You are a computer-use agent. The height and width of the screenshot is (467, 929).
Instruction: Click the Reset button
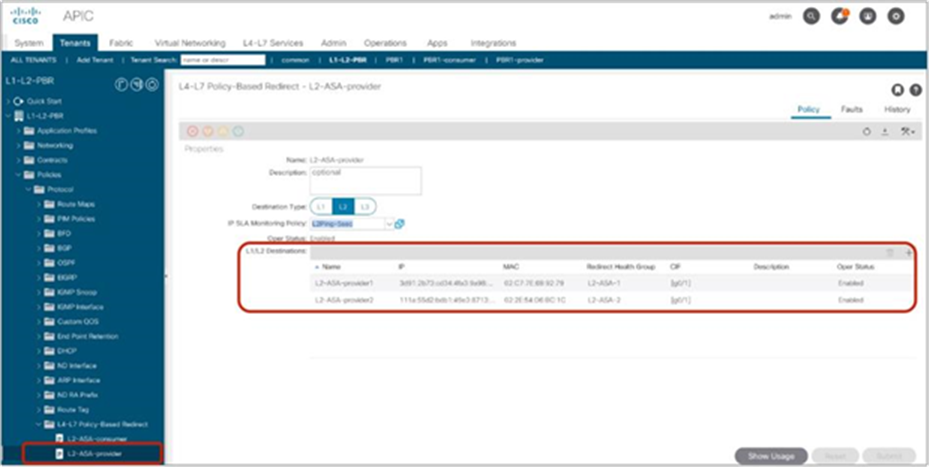pos(835,456)
